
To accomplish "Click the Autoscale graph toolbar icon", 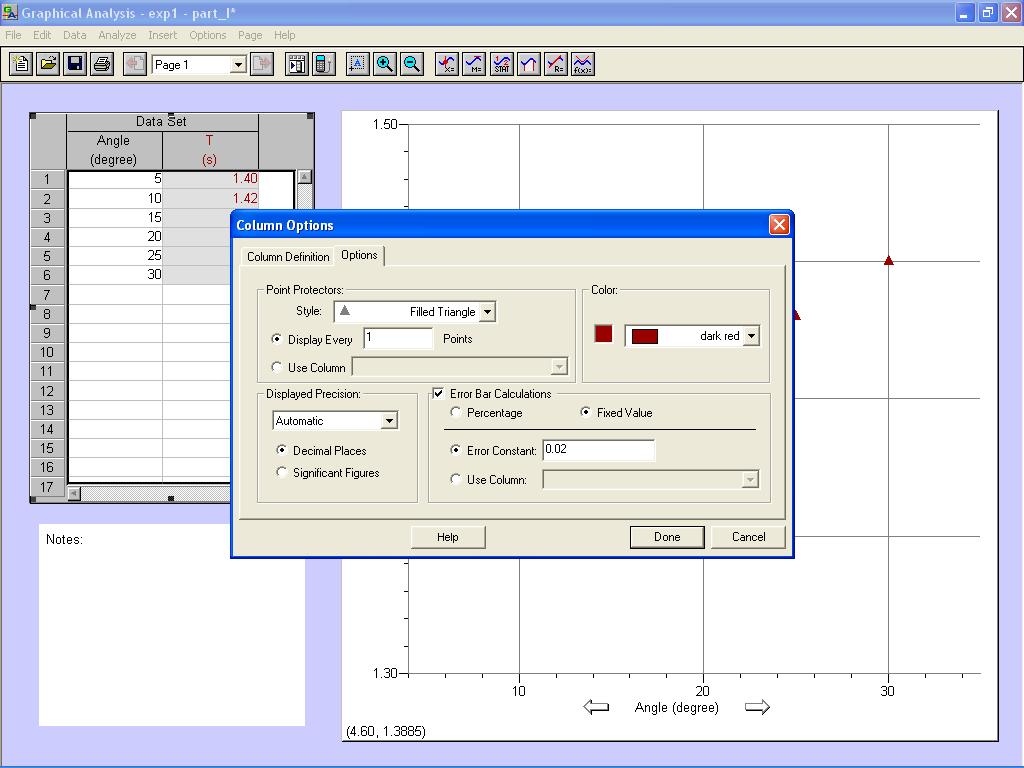I will point(358,65).
